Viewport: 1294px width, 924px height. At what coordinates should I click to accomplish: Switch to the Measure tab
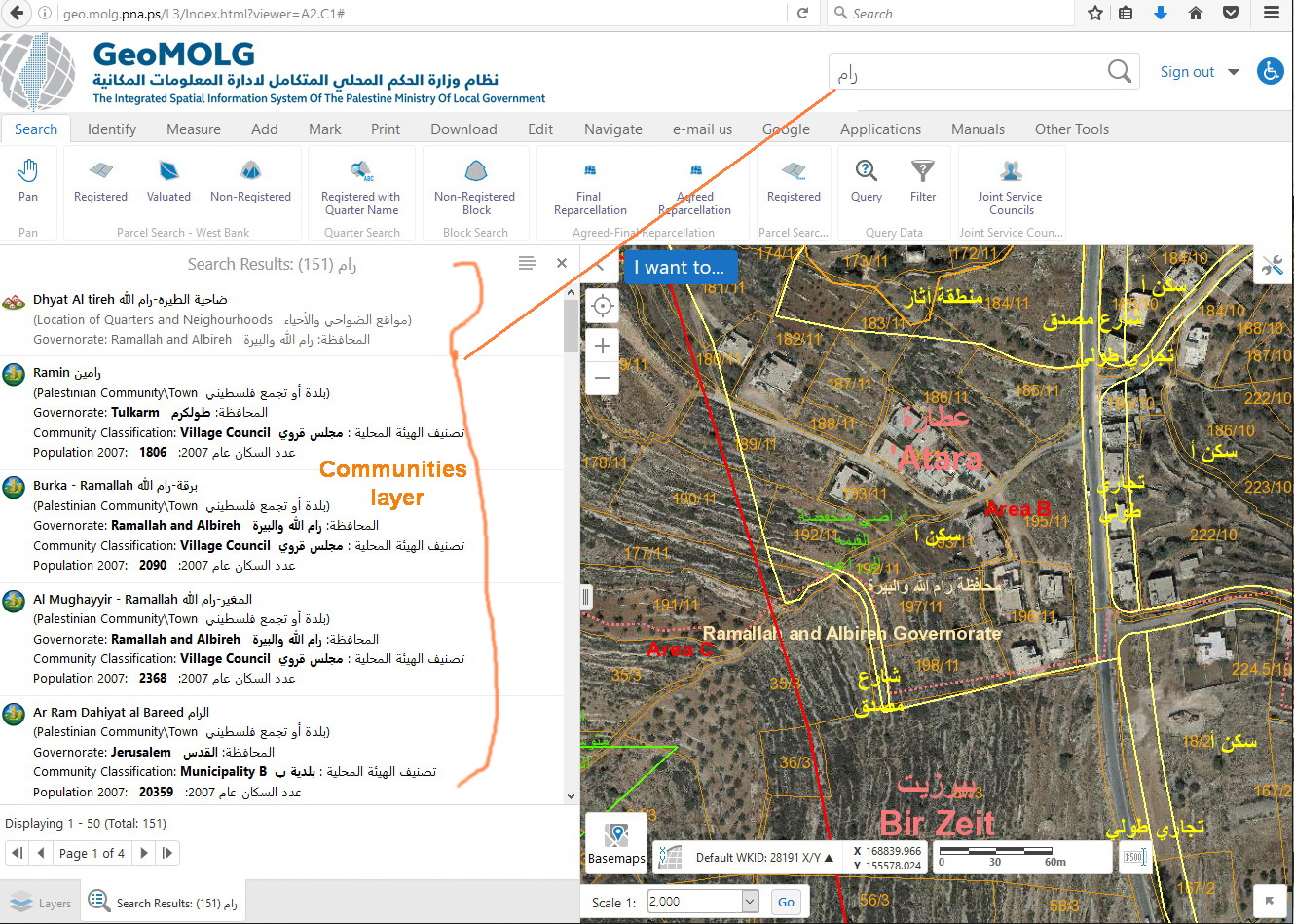click(194, 129)
